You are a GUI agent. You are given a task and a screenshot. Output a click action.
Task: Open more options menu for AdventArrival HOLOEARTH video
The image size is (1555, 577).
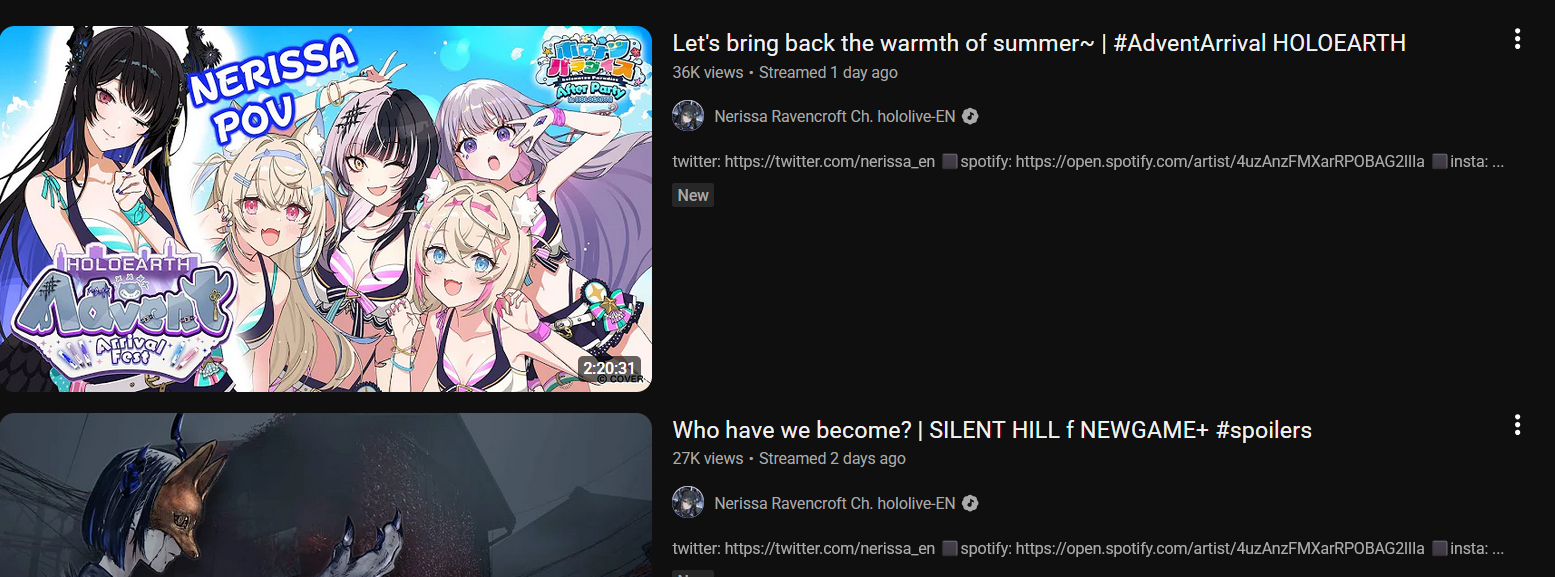1517,40
